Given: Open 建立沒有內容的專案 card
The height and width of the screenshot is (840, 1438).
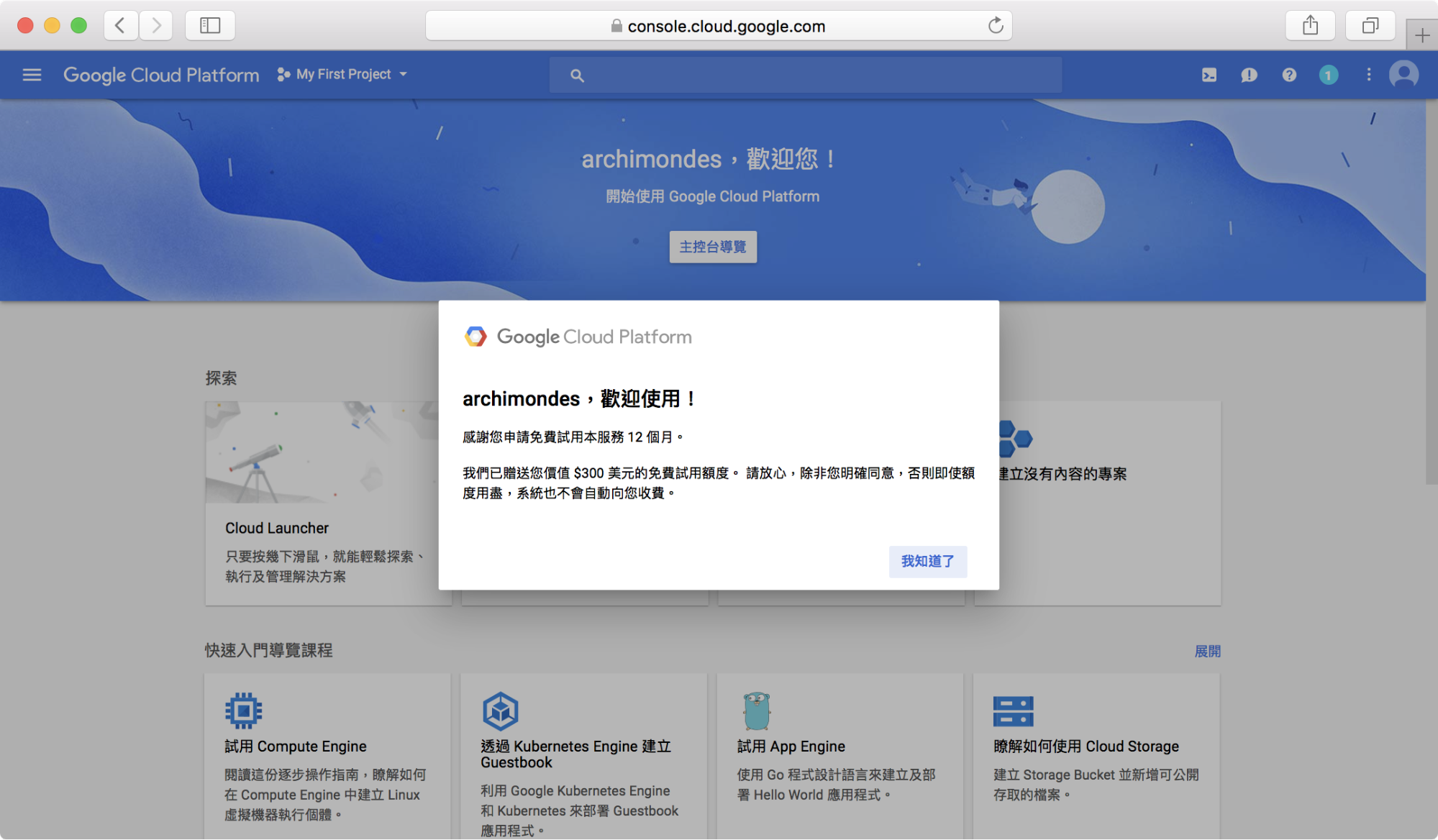Looking at the screenshot, I should (x=1097, y=503).
